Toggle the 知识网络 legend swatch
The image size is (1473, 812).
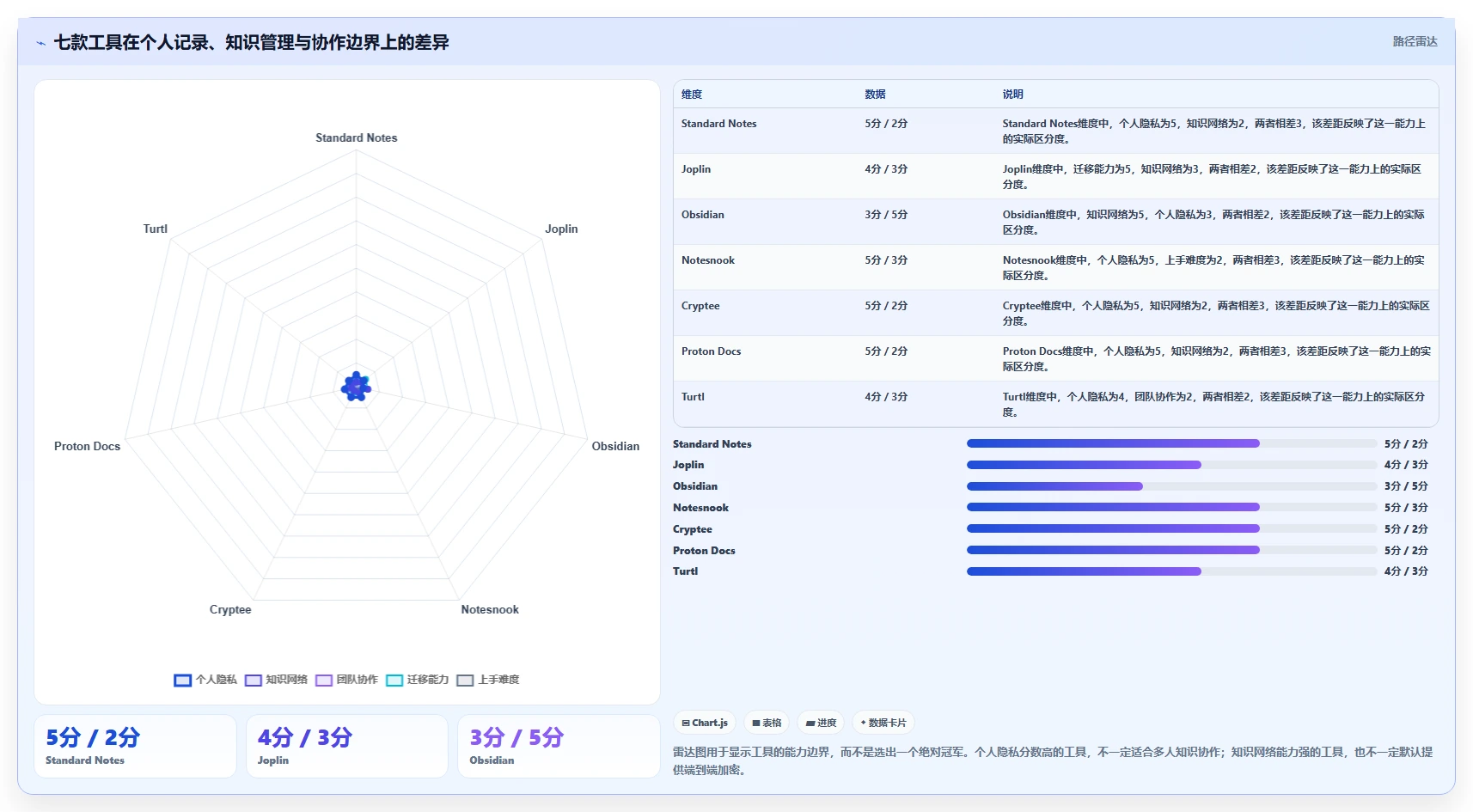click(x=253, y=681)
